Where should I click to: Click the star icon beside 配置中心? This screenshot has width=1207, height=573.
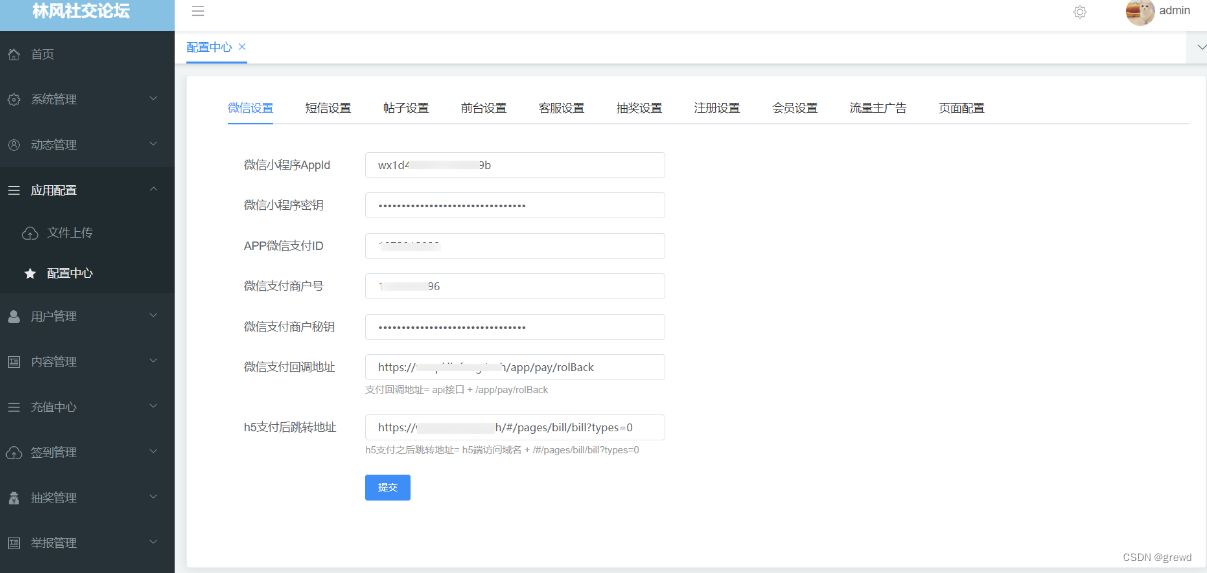30,273
